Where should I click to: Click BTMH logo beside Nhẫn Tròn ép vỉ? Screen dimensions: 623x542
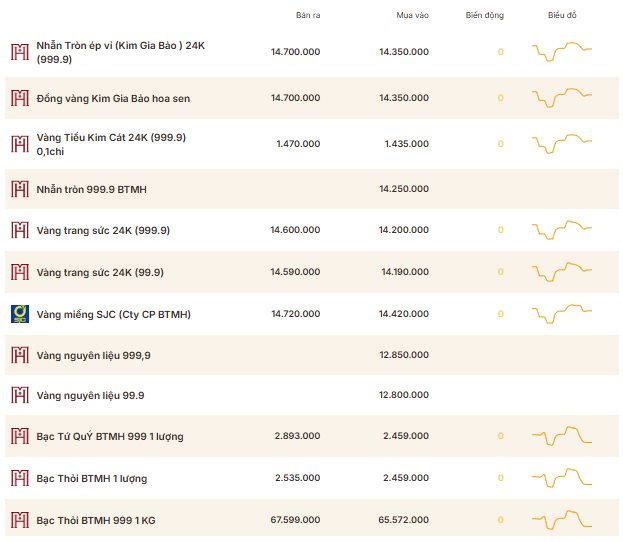[x=20, y=52]
